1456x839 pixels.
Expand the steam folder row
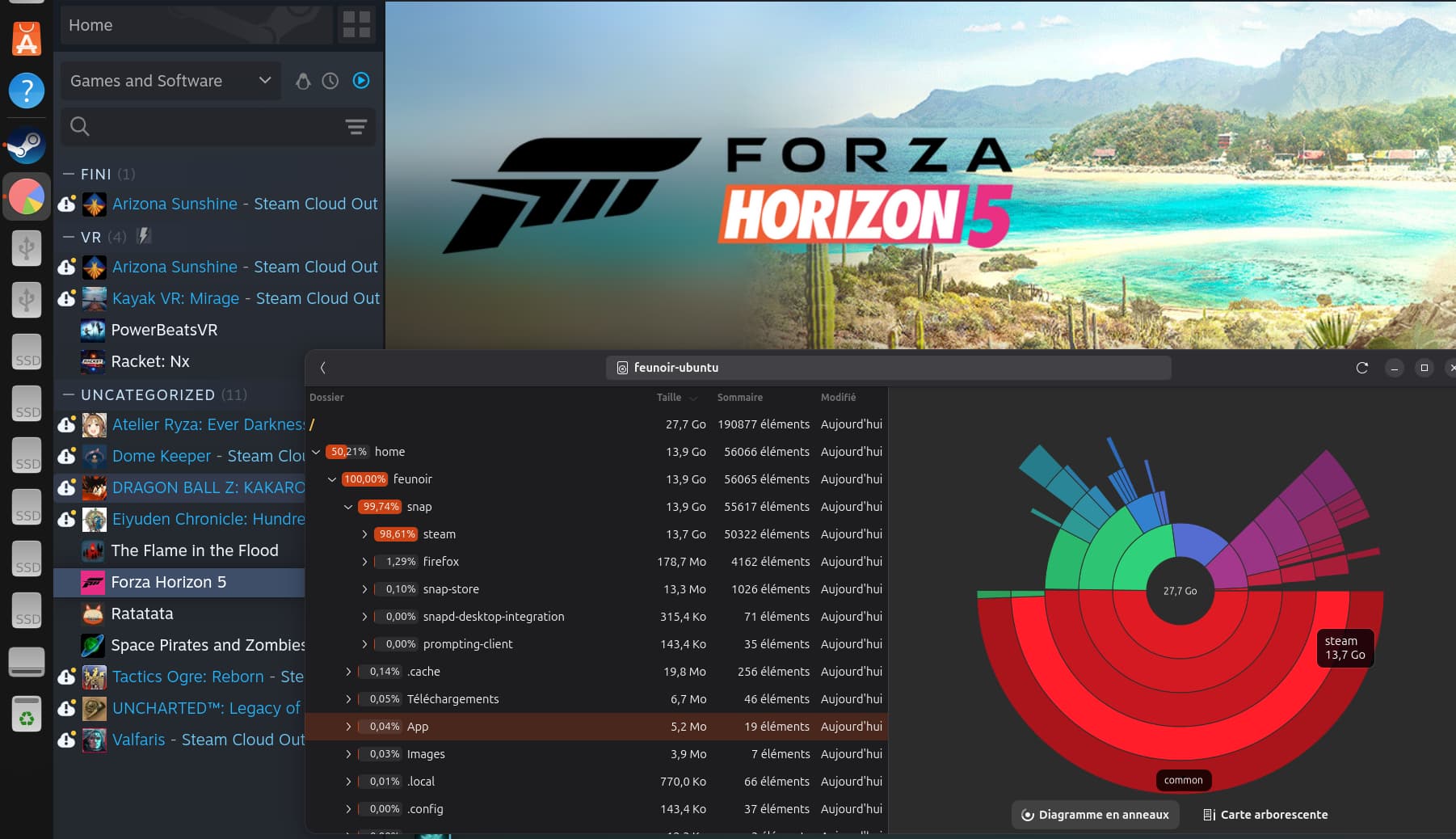(364, 534)
